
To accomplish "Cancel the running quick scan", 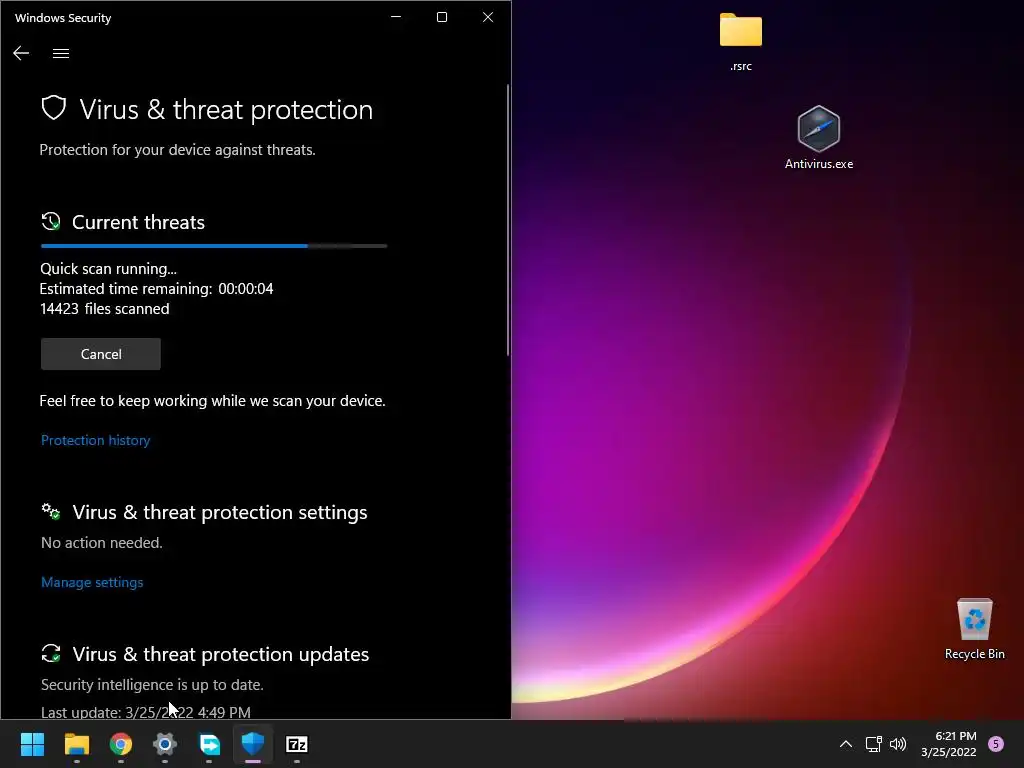I will point(101,354).
